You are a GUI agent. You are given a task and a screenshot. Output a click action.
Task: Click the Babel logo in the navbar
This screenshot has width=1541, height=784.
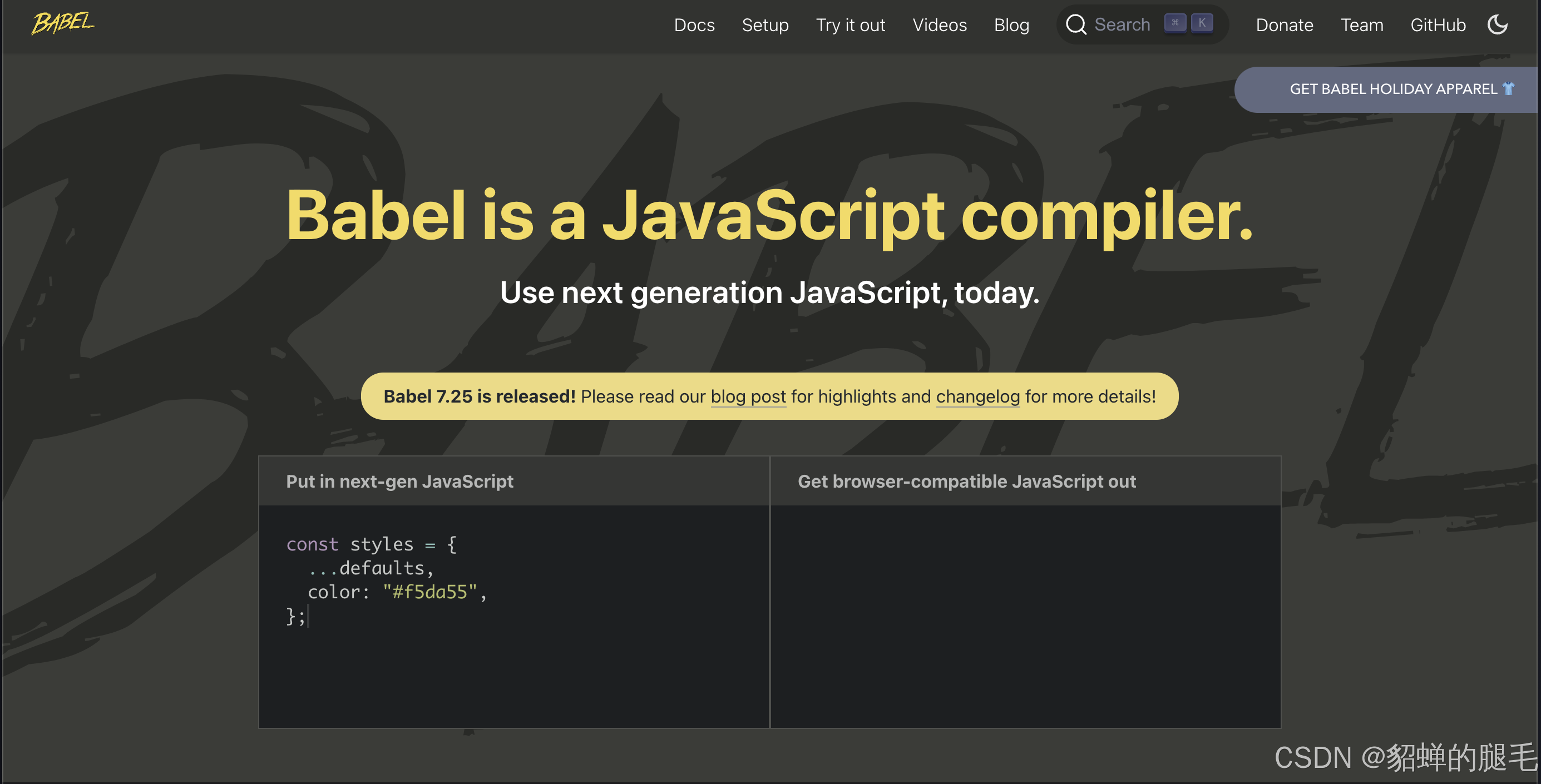(62, 24)
